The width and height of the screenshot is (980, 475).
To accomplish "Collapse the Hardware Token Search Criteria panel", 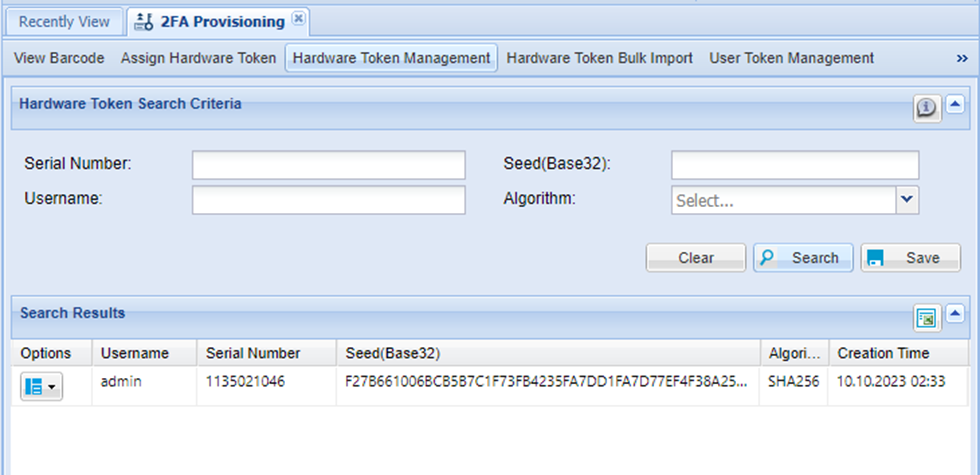I will pyautogui.click(x=955, y=104).
